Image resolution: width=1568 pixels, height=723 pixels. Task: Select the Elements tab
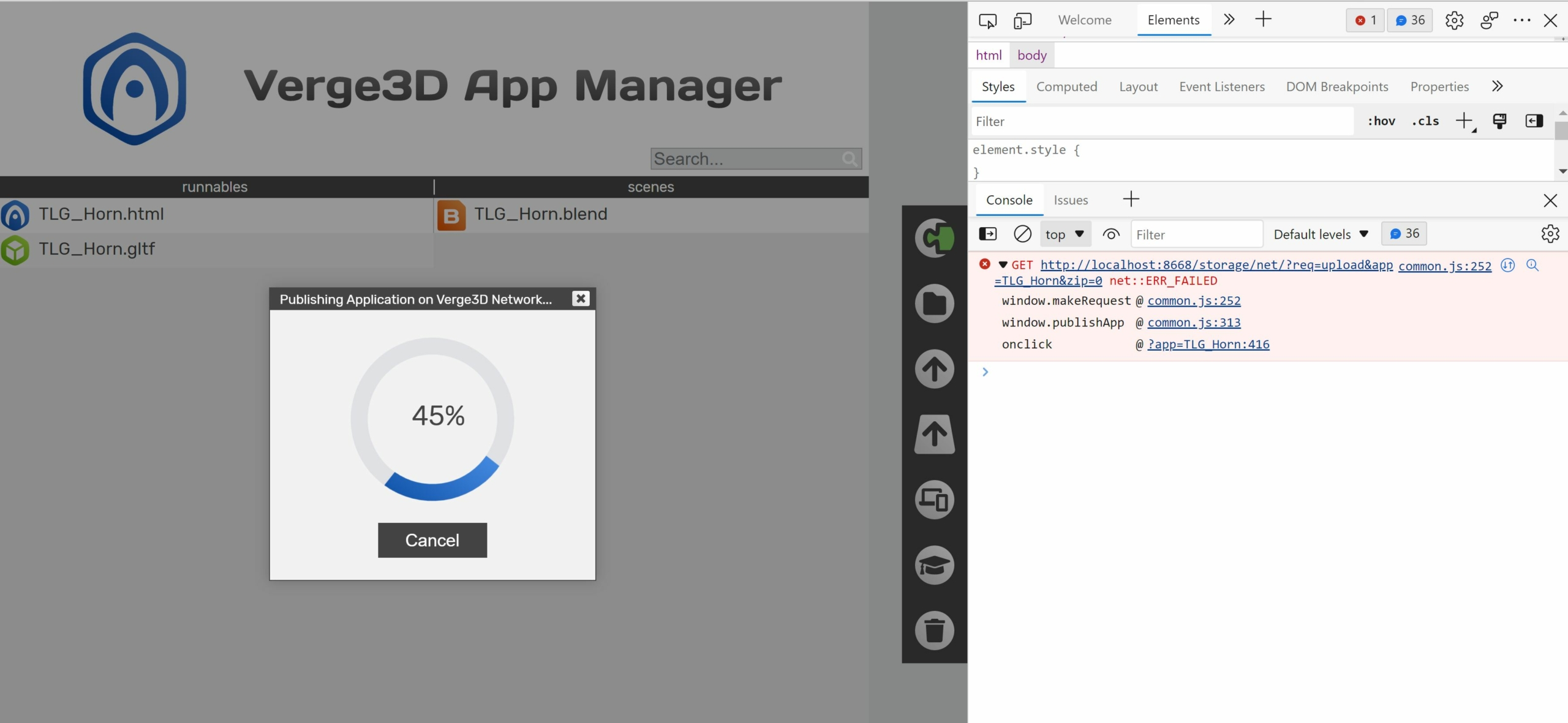point(1174,20)
